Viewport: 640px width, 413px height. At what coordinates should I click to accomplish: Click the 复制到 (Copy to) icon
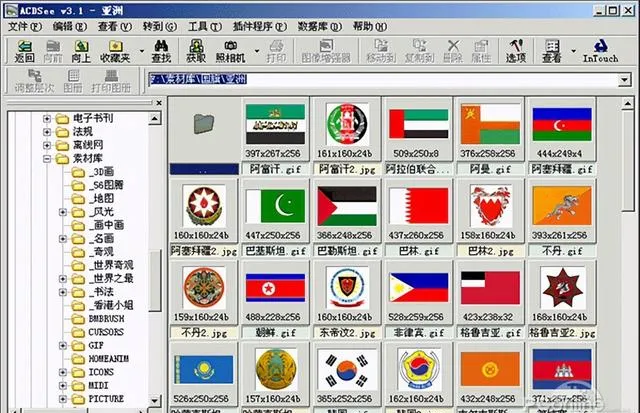(419, 51)
